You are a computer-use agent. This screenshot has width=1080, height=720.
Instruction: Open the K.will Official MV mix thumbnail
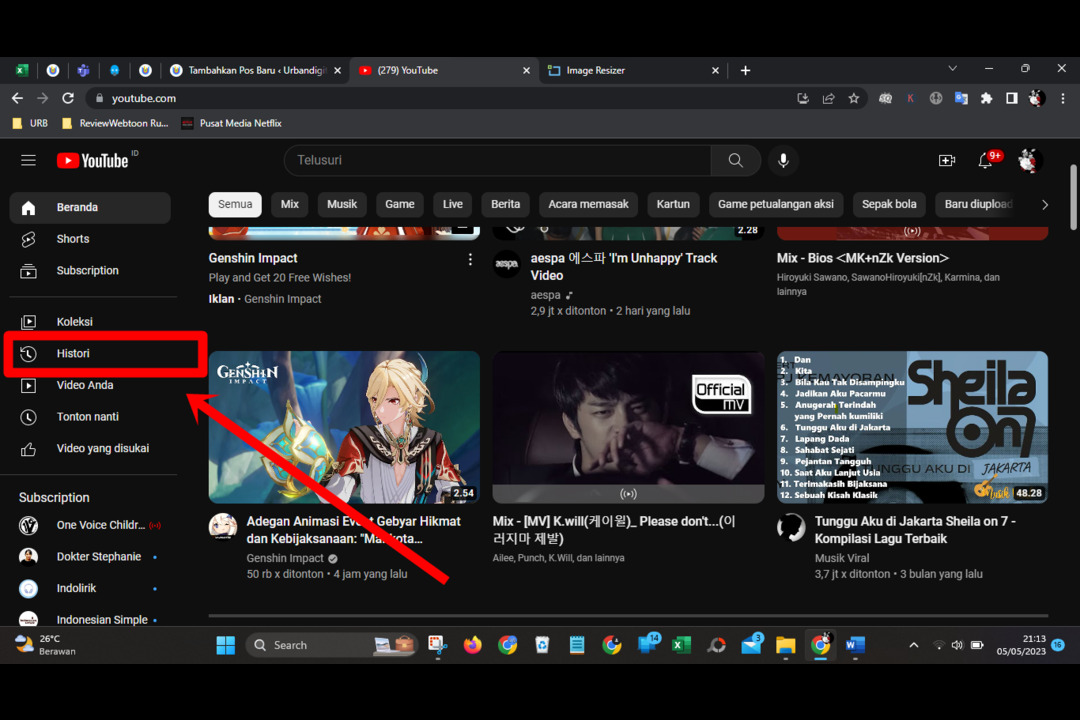628,427
